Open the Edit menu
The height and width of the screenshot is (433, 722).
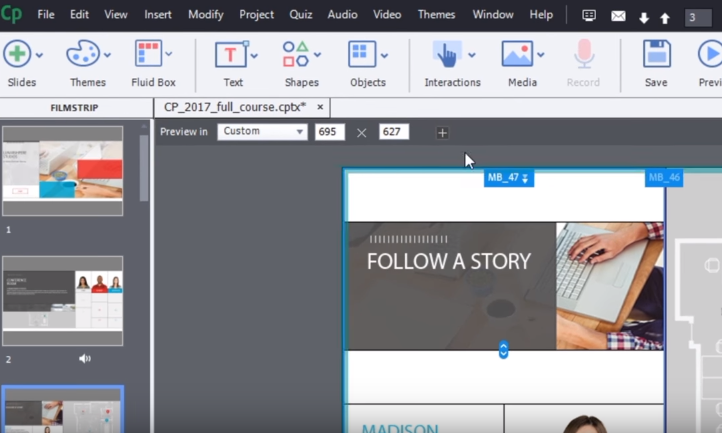(x=79, y=15)
